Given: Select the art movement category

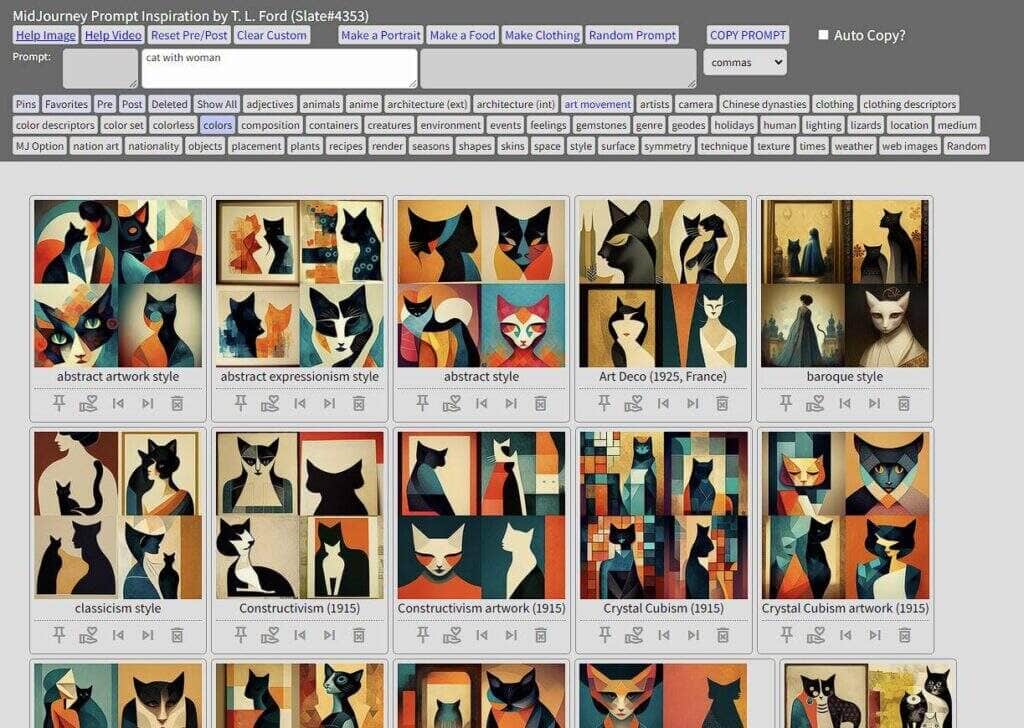Looking at the screenshot, I should click(x=597, y=104).
